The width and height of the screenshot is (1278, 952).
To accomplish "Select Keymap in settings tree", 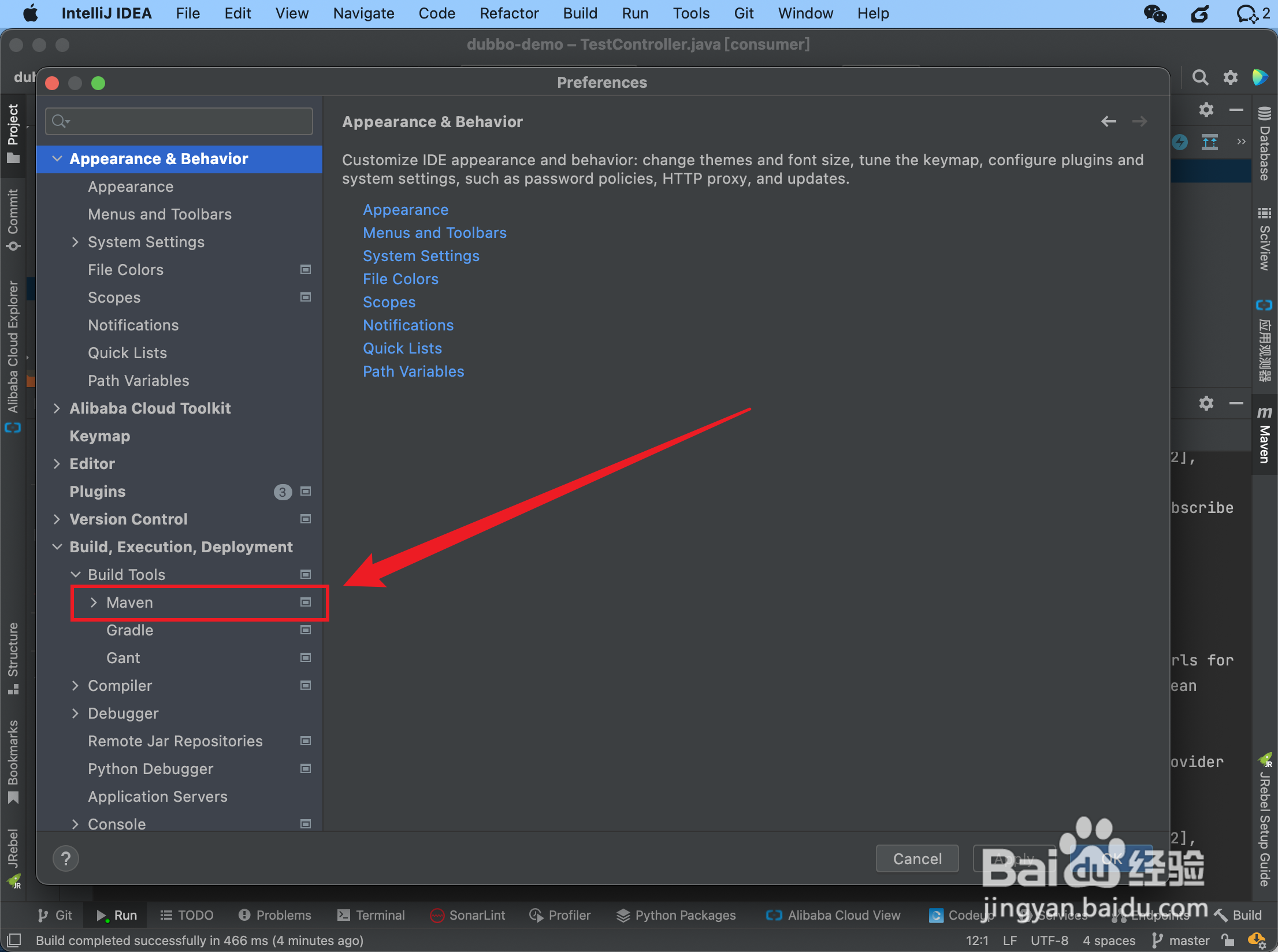I will 100,436.
